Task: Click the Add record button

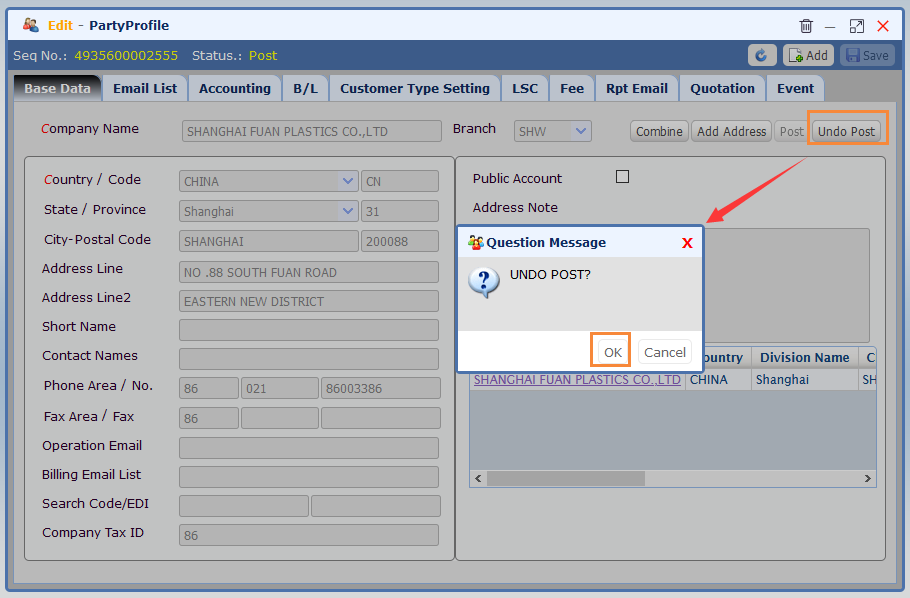Action: point(808,56)
